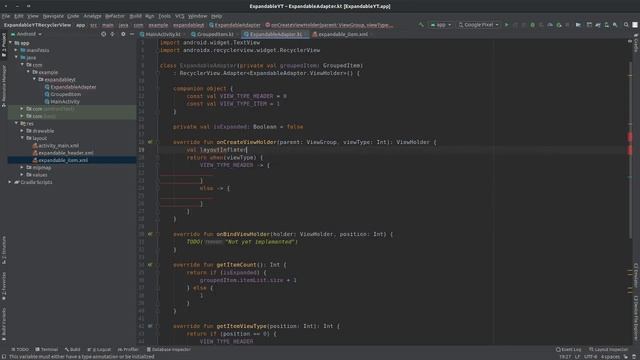
Task: Collapse the java folder
Action: click(x=16, y=58)
